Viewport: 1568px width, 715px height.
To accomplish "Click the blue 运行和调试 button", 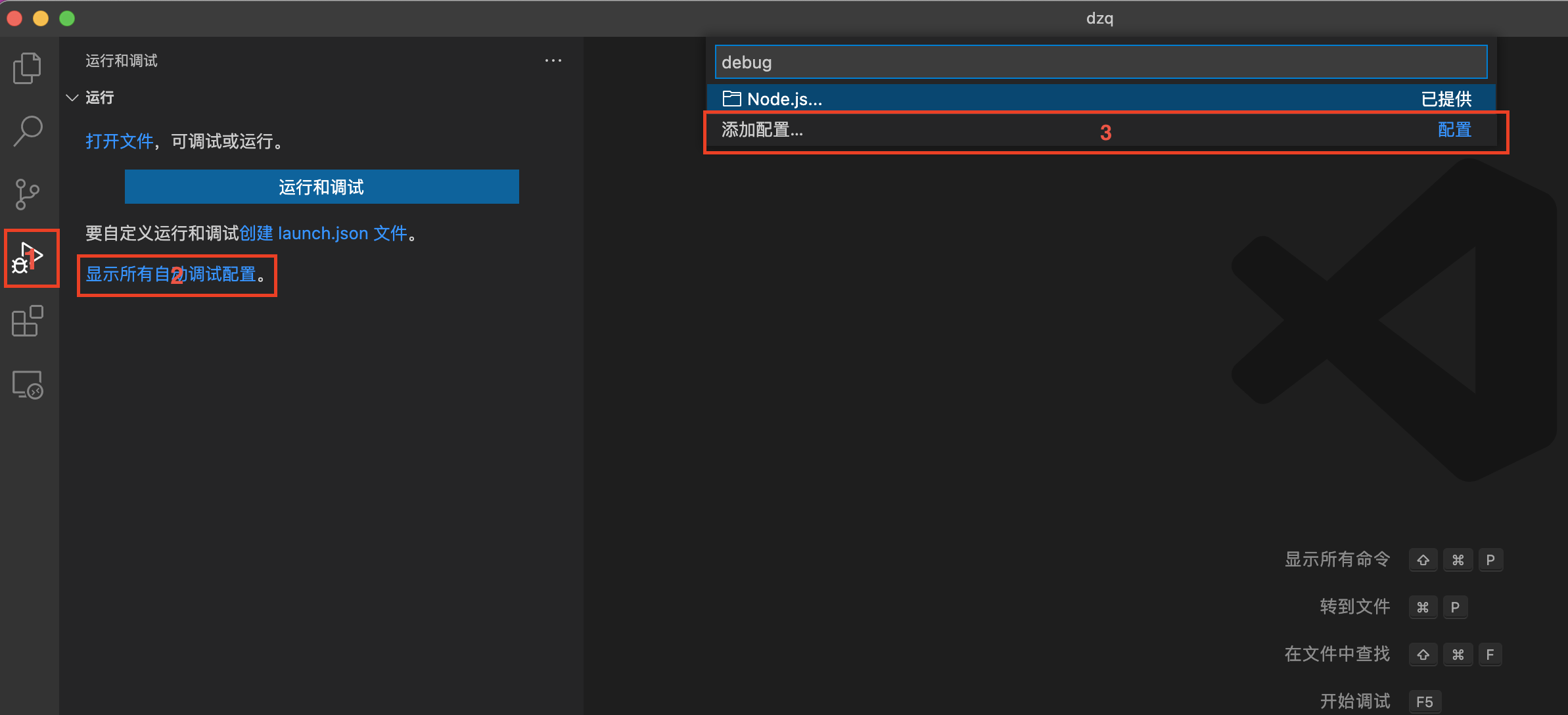I will (321, 187).
